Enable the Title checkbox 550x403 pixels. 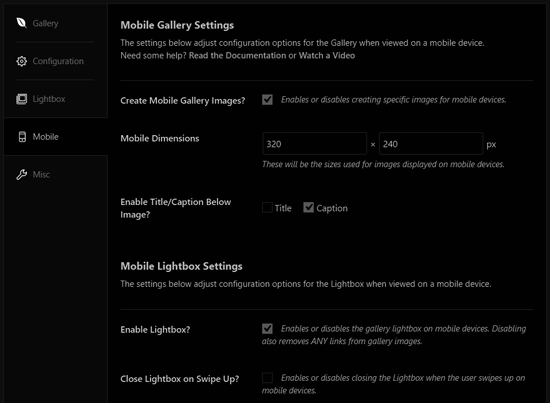(267, 208)
